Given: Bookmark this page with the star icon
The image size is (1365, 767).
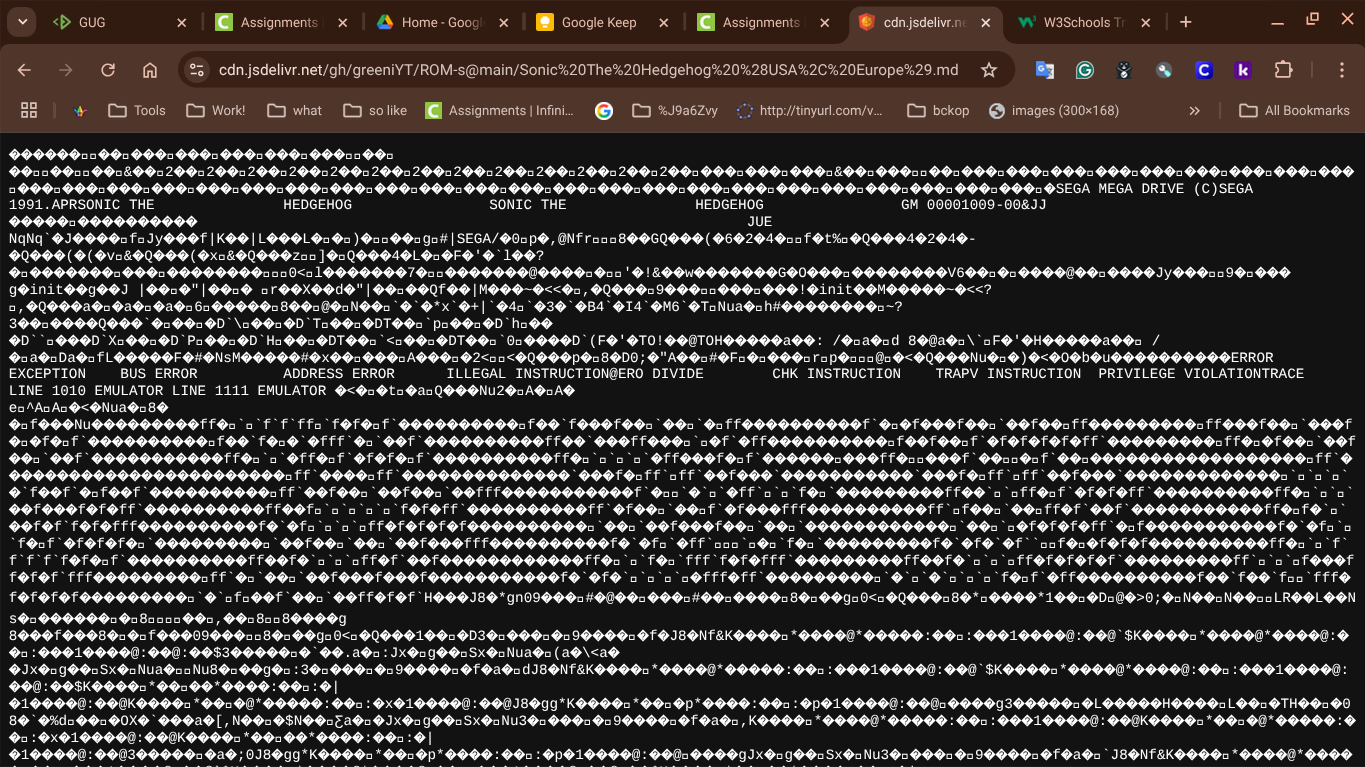Looking at the screenshot, I should 988,70.
